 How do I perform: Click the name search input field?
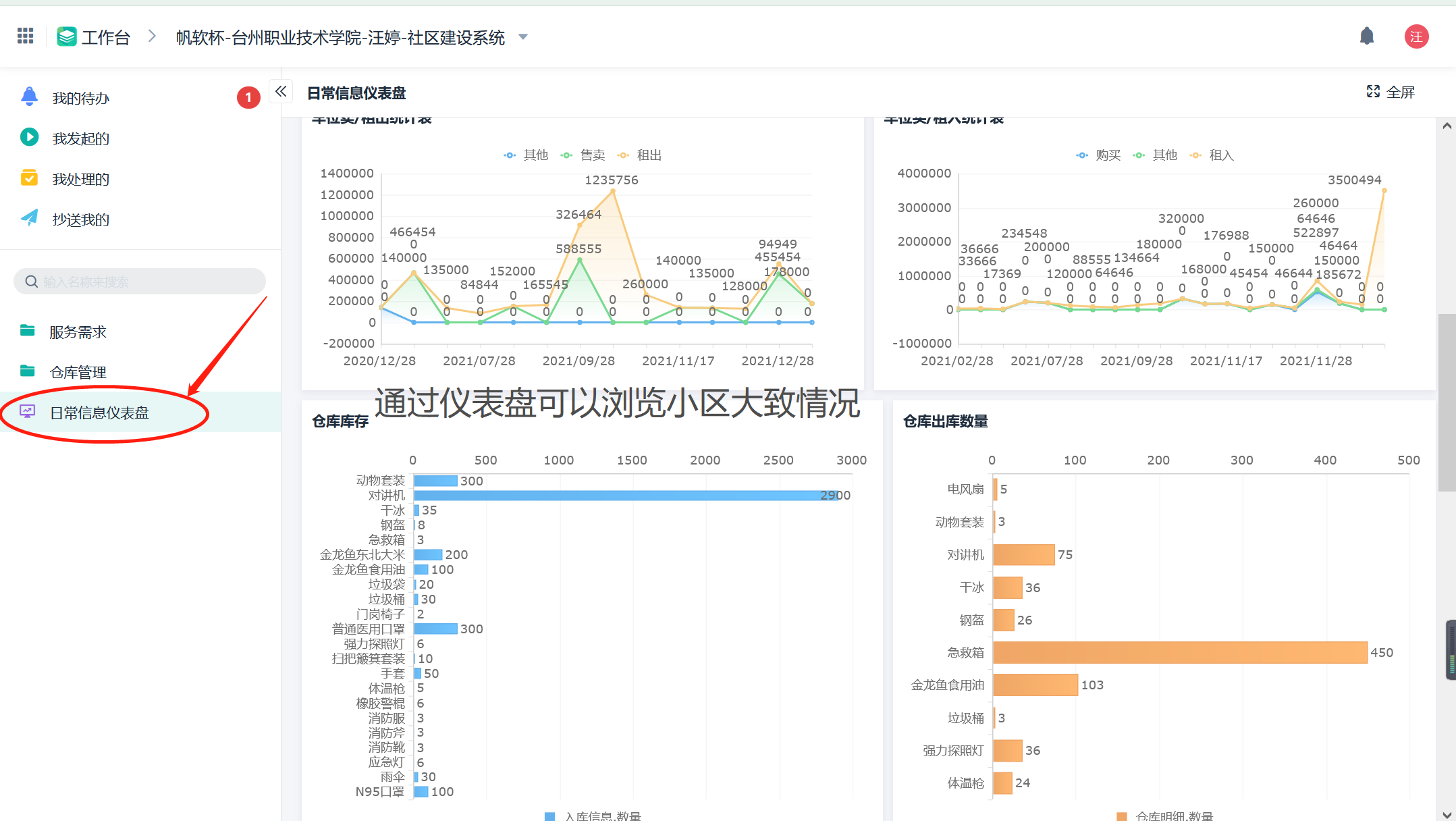coord(140,282)
